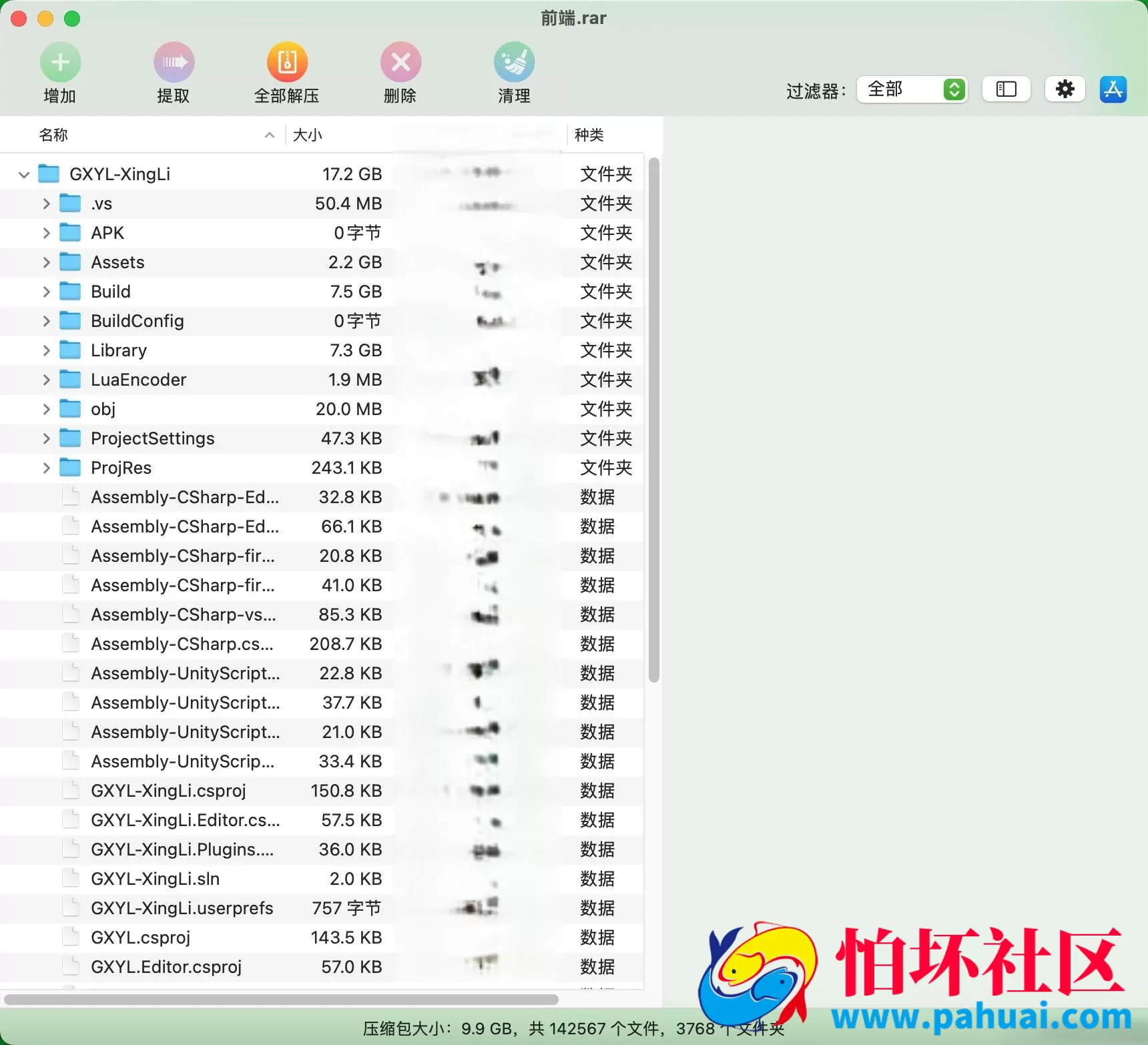Expand the Library folder chevron

point(46,350)
